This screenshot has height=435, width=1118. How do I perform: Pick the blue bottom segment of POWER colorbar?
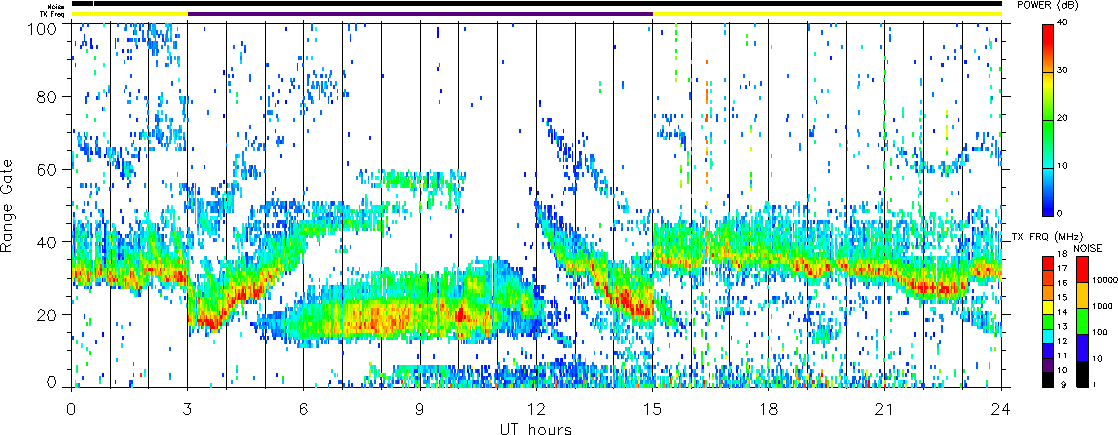click(1050, 191)
